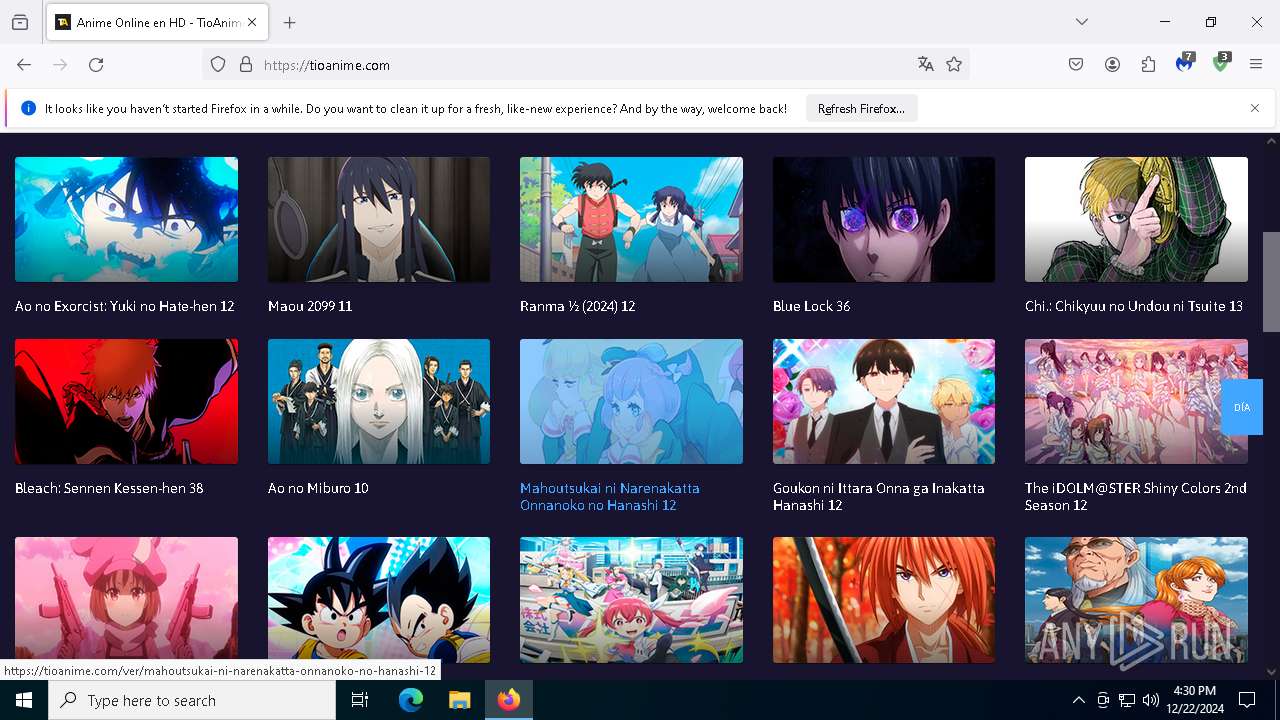Viewport: 1280px width, 720px height.
Task: Open Mahoutsukai ni Narenakatta thumbnail
Action: (x=631, y=401)
